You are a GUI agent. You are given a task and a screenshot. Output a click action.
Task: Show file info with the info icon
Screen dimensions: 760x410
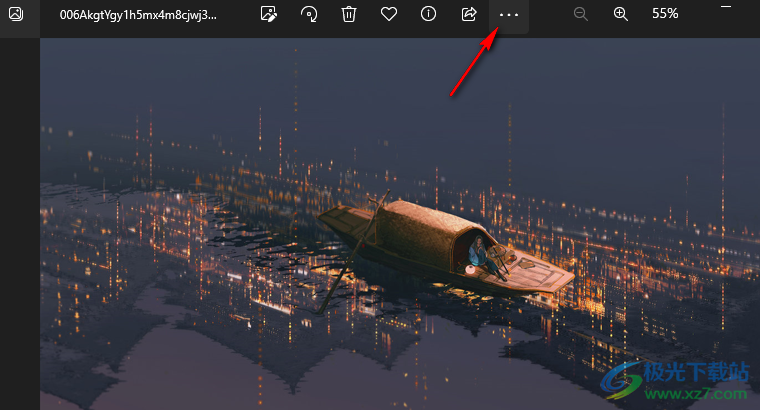[x=428, y=14]
